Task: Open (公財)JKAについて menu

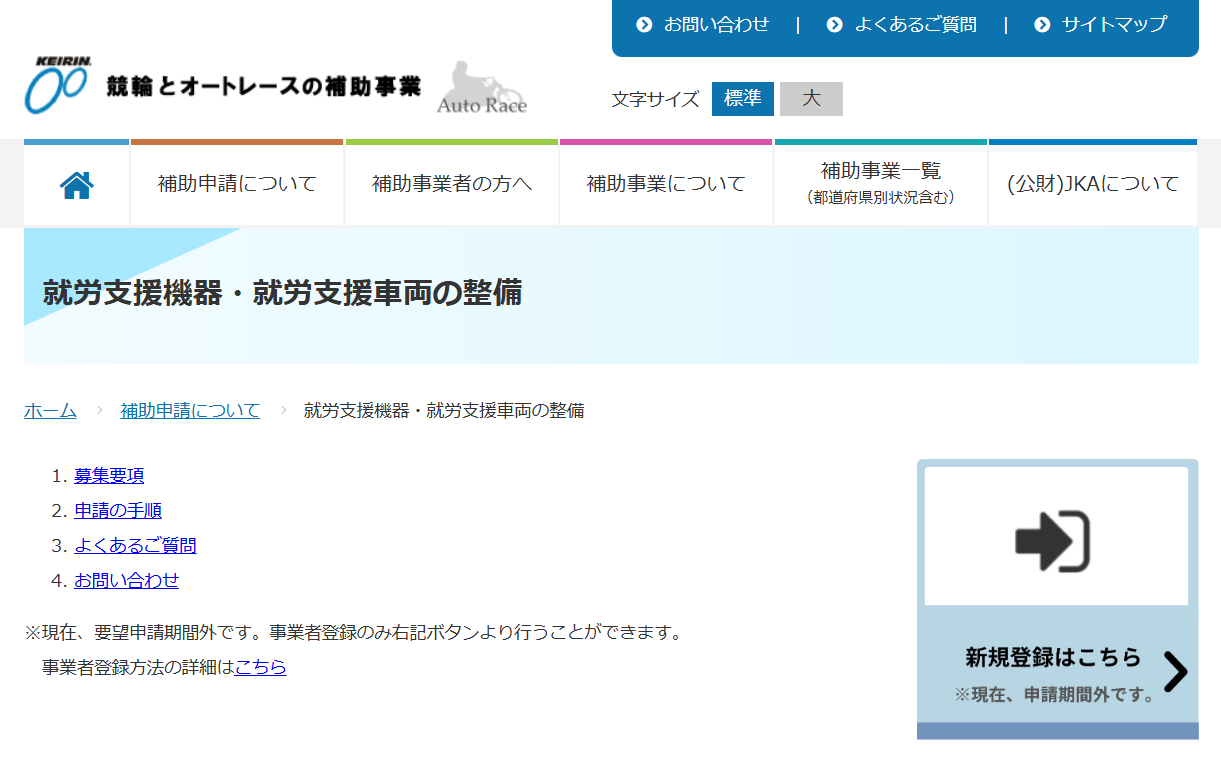Action: click(1093, 184)
